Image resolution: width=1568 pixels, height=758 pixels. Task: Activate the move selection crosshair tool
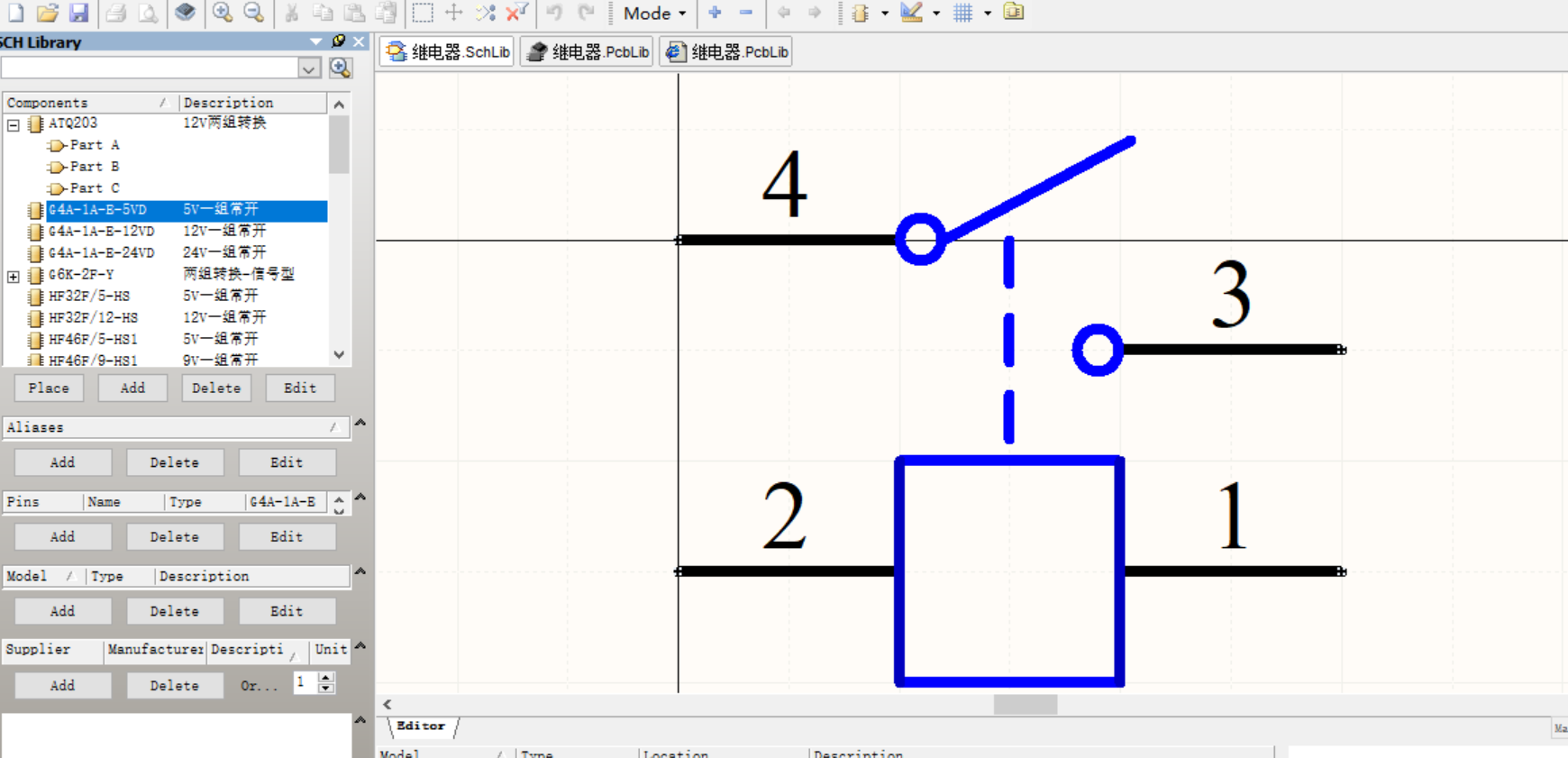tap(454, 13)
